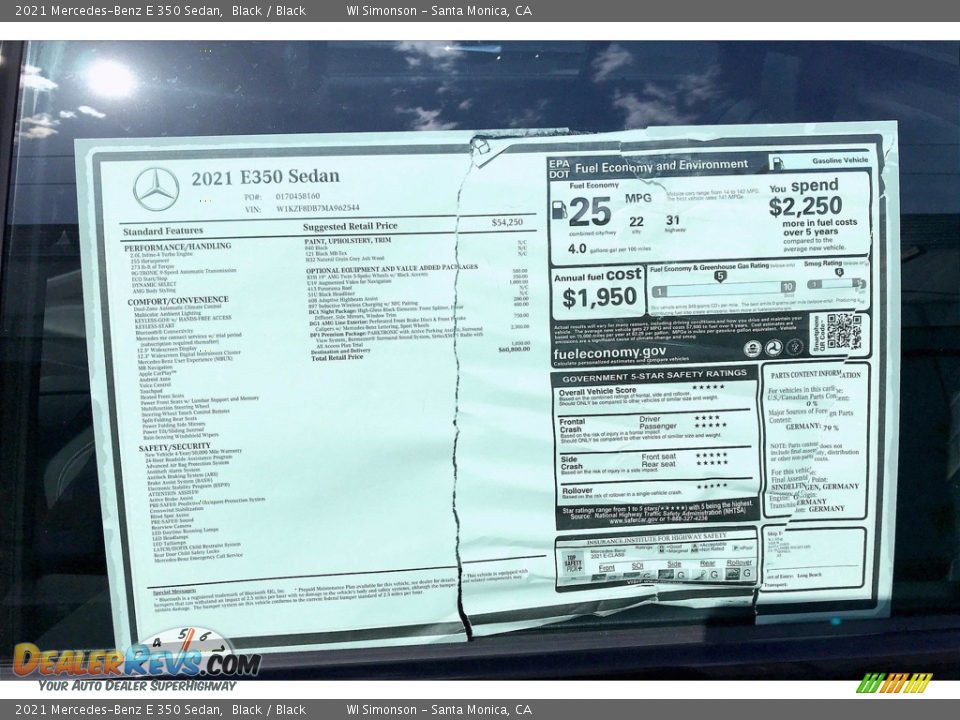960x720 pixels.
Task: Click the 'SAFETY/SECURITY' section heading
Action: pyautogui.click(x=174, y=448)
